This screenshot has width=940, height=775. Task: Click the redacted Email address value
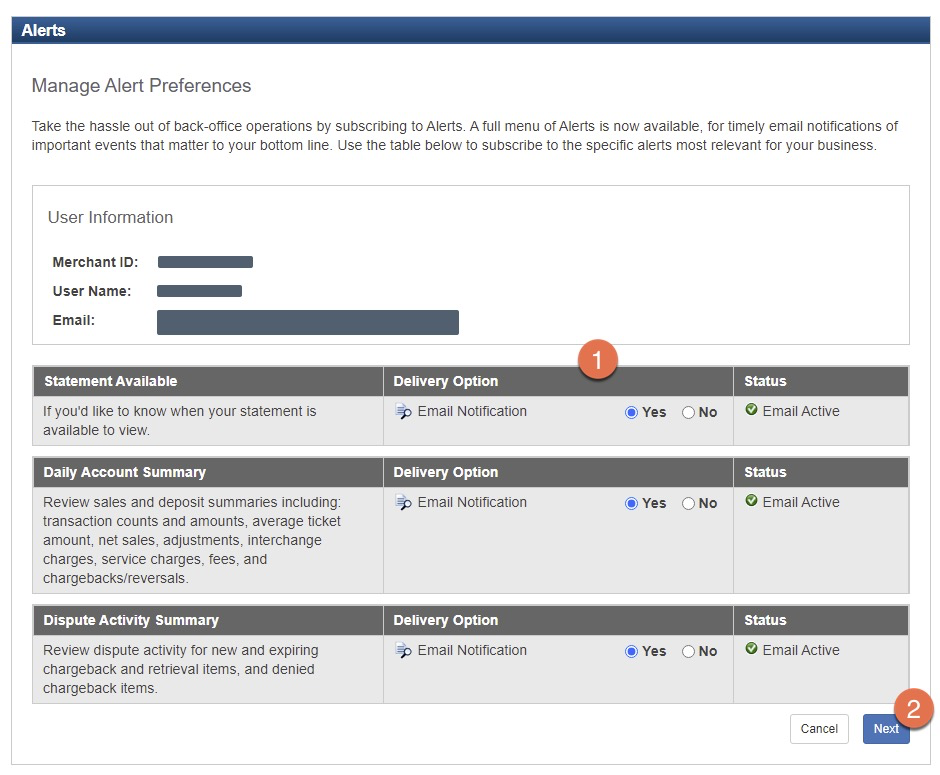307,322
